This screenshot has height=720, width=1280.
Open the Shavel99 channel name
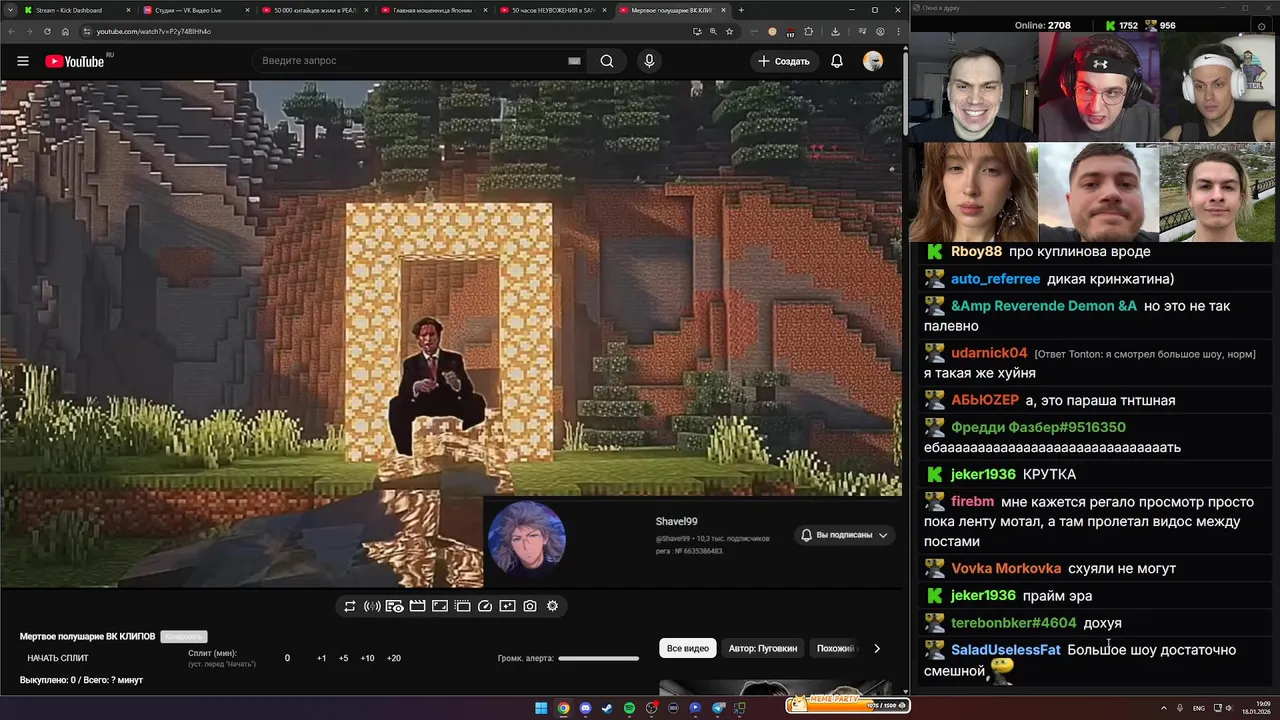pos(676,521)
